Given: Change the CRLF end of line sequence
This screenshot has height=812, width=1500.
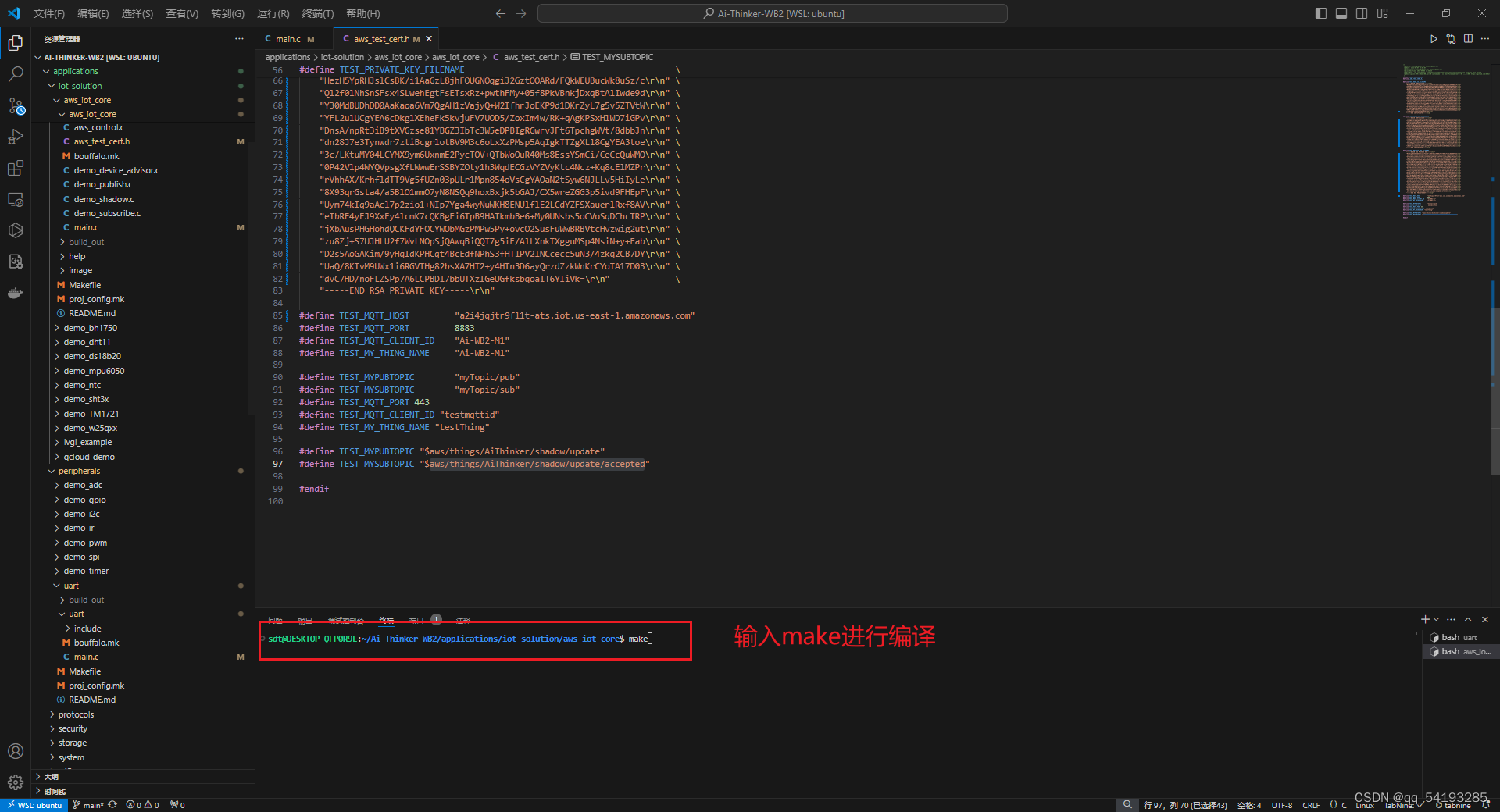Looking at the screenshot, I should click(1311, 805).
